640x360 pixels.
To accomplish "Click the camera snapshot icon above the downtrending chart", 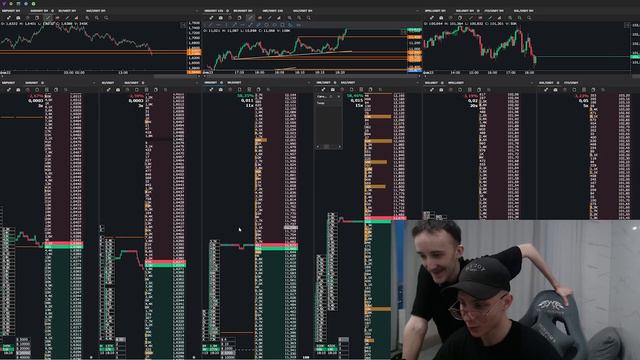I will [x=18, y=18].
